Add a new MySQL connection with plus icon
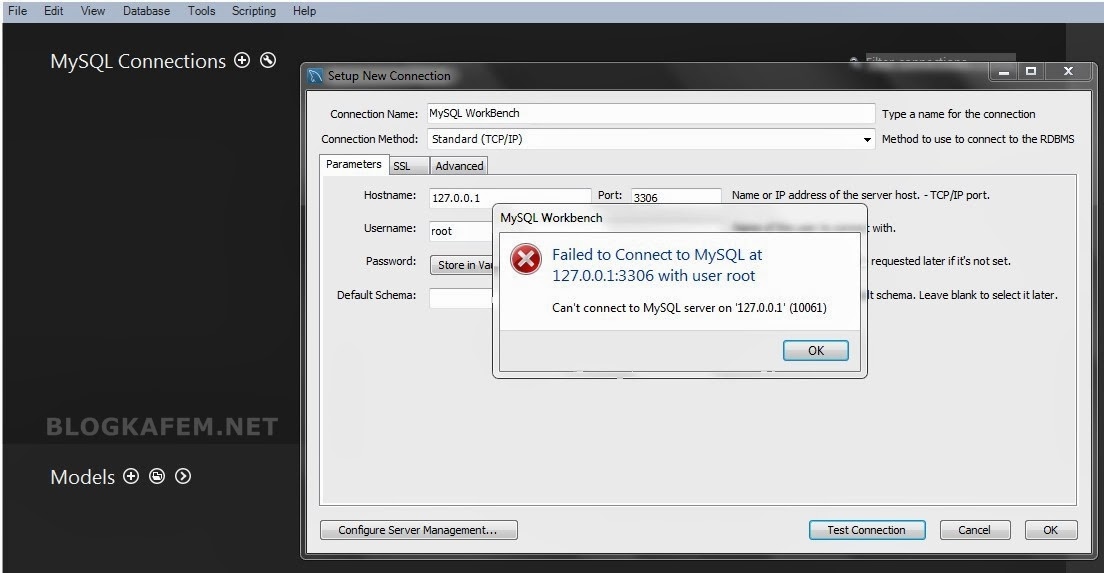Image resolution: width=1104 pixels, height=573 pixels. point(242,61)
